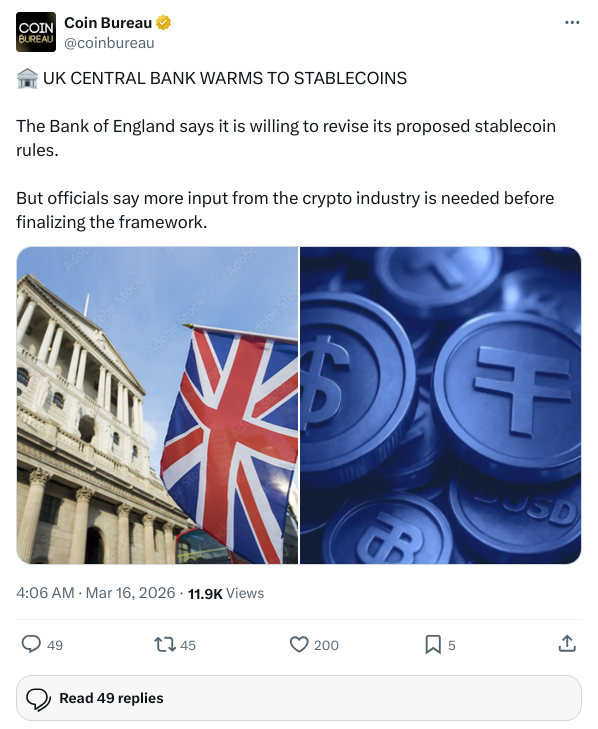
Task: Click the 11.9K Views count
Action: [x=226, y=593]
